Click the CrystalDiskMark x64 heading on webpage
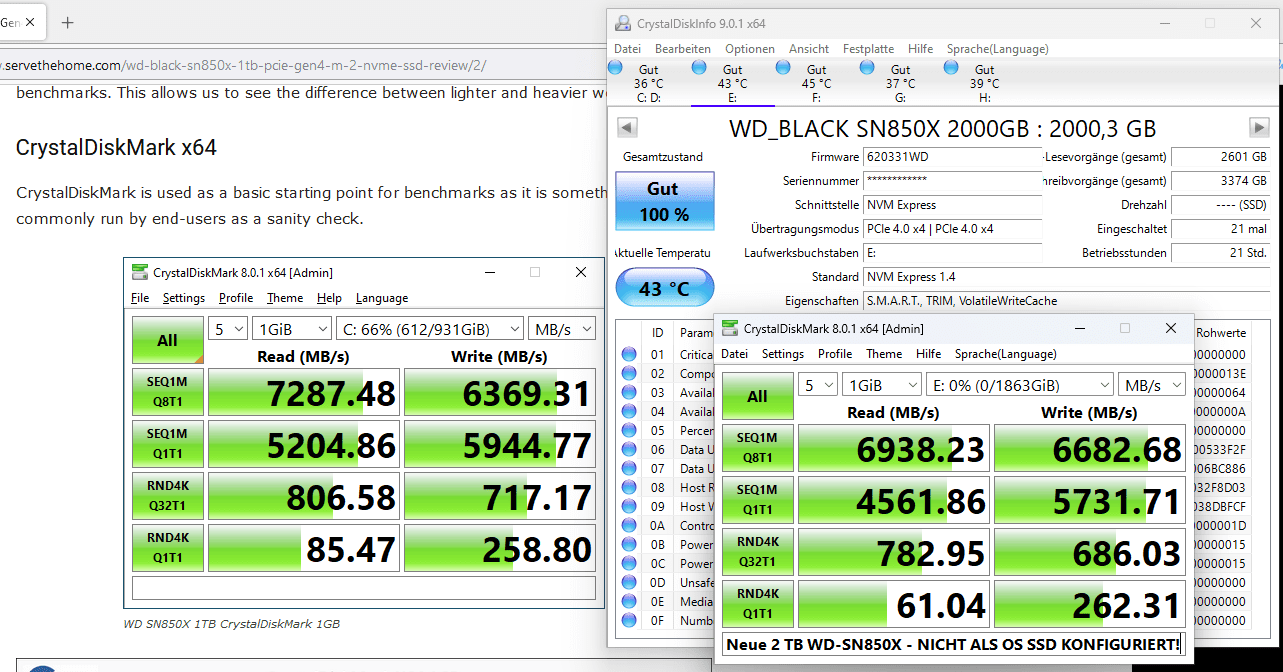Screen dimensions: 1283x672 [x=116, y=148]
